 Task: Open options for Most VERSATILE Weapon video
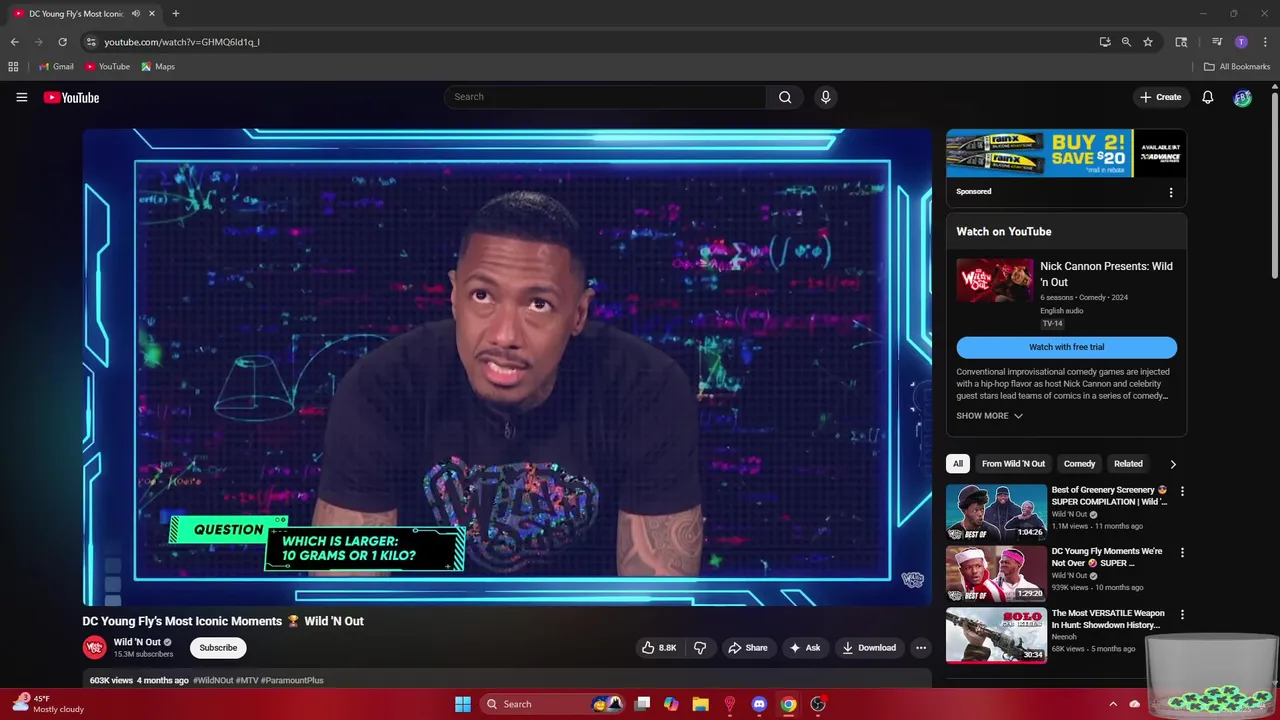(1182, 614)
